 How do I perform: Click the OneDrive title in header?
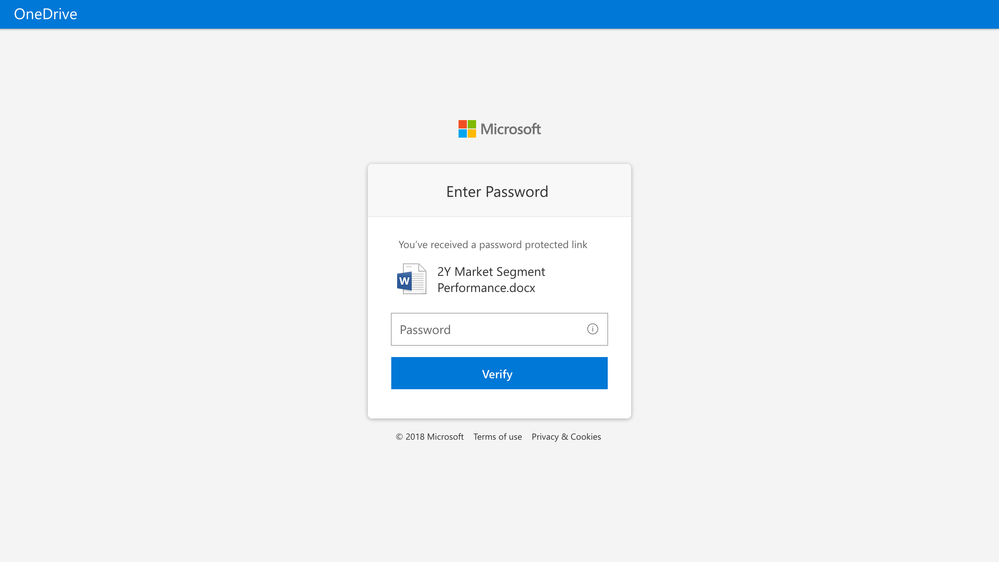point(45,14)
